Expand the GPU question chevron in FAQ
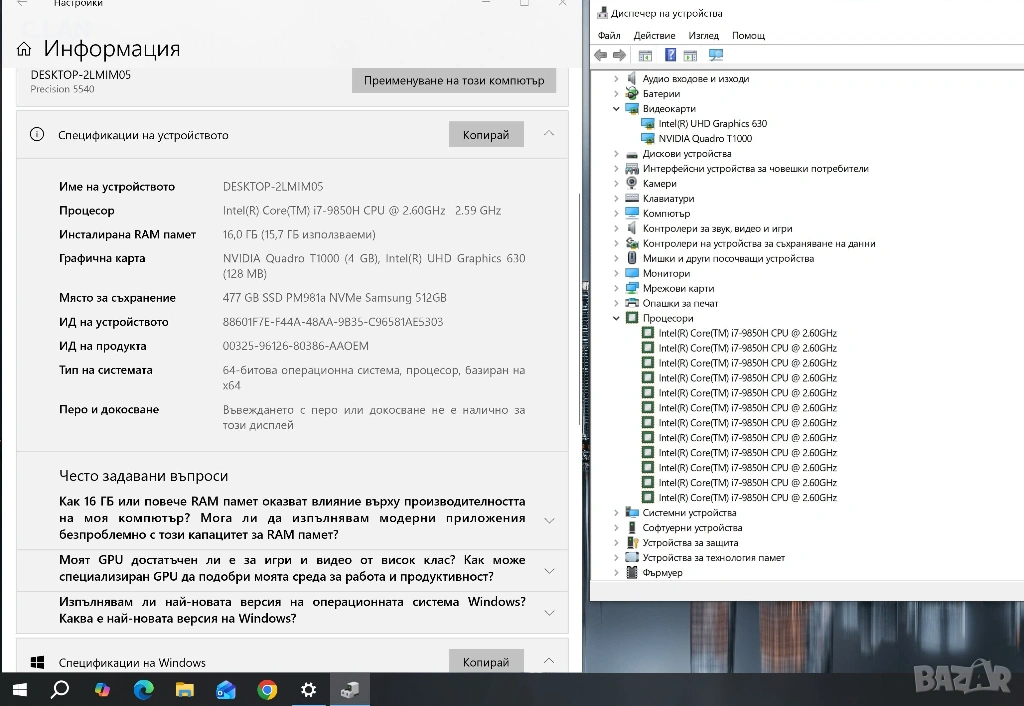1024x706 pixels. coord(548,570)
